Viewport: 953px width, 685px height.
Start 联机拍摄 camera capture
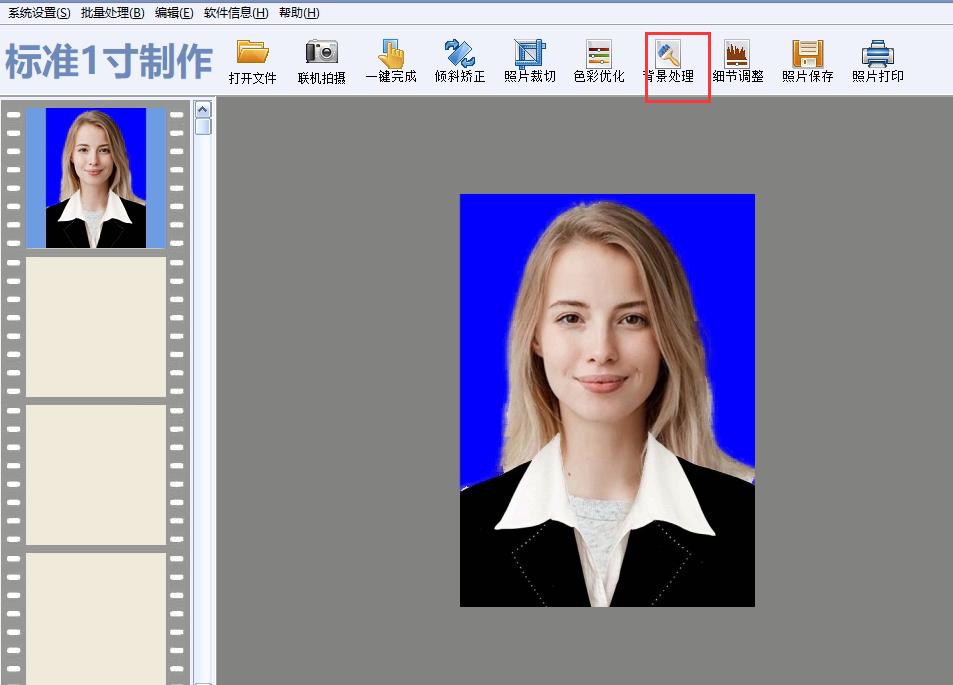(x=321, y=58)
